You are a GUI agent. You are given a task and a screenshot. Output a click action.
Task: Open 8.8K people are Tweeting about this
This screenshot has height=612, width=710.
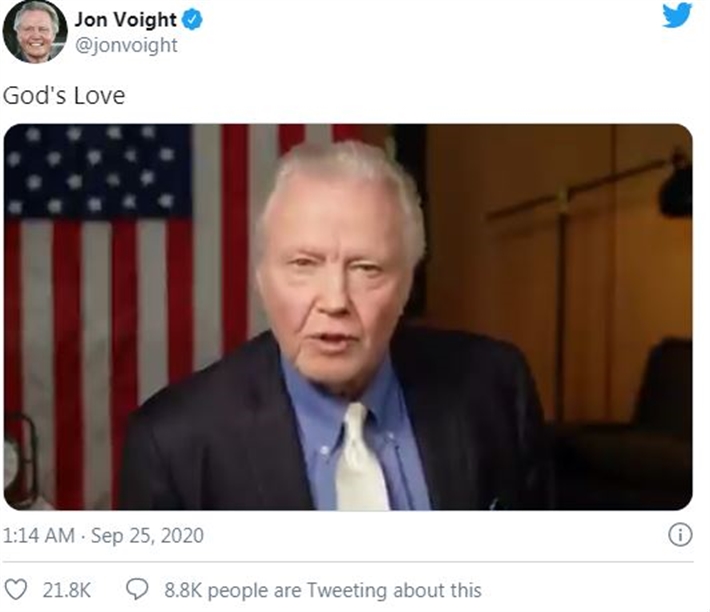(322, 590)
